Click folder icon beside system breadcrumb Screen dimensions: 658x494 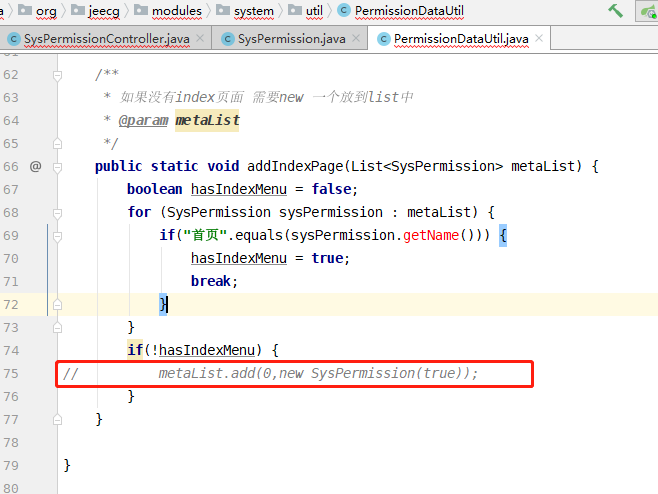(x=223, y=10)
